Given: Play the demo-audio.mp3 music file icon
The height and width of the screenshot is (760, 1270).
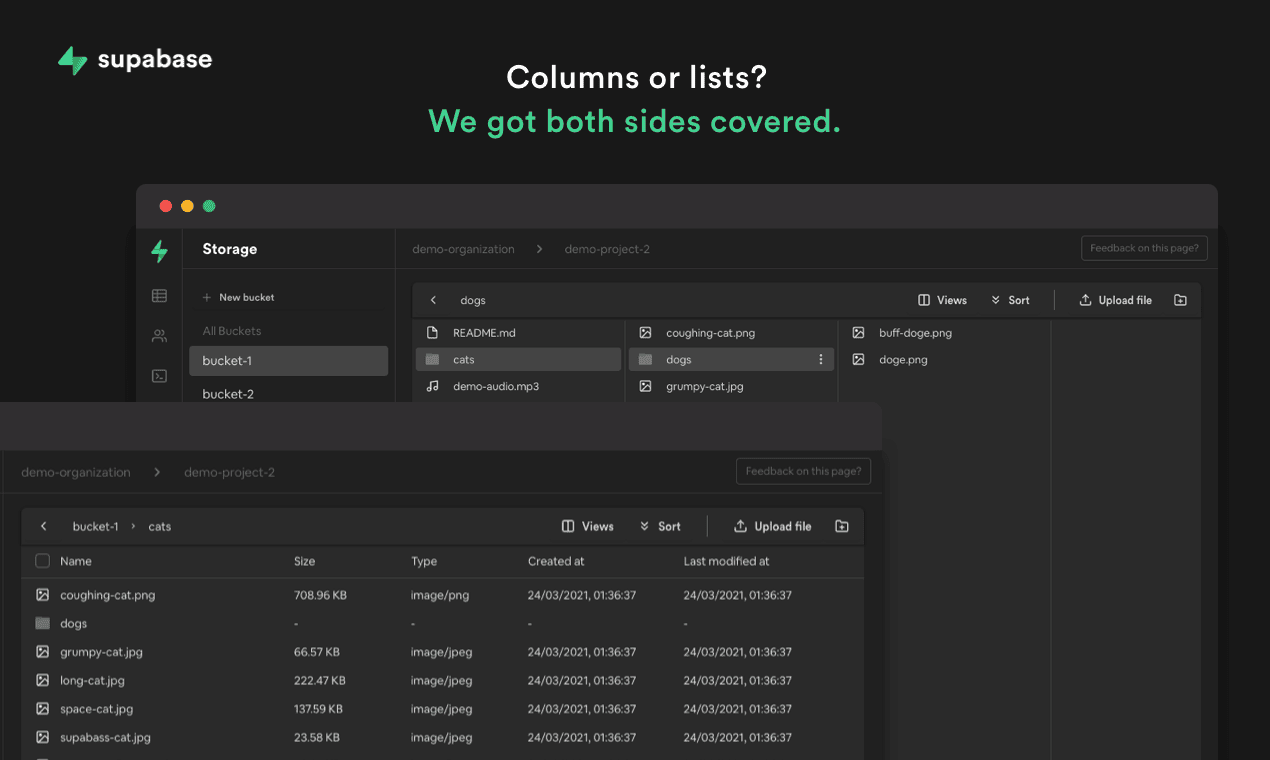Looking at the screenshot, I should click(x=431, y=386).
